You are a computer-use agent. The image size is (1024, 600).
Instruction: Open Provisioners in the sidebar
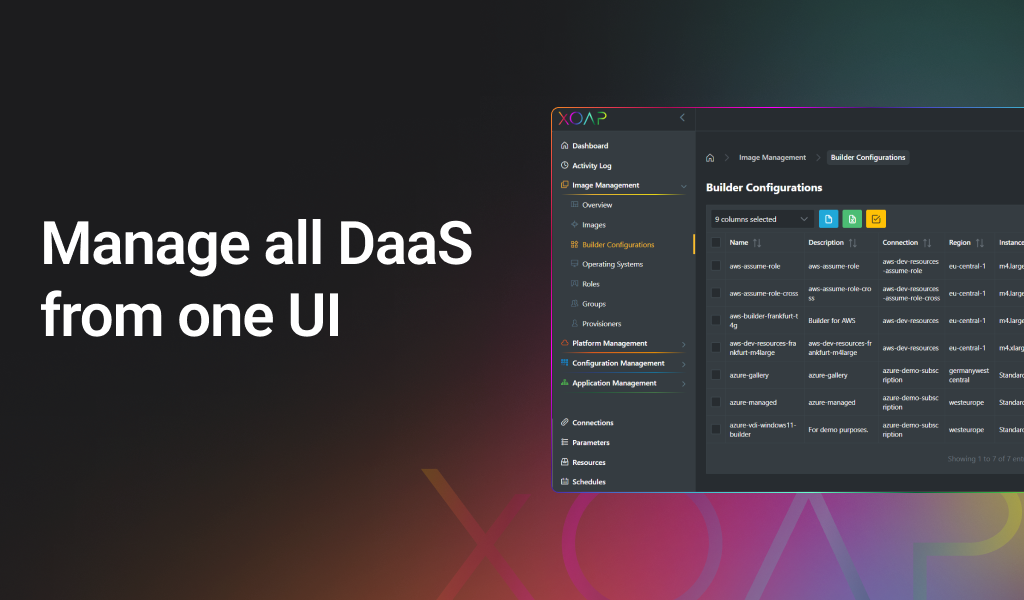601,323
